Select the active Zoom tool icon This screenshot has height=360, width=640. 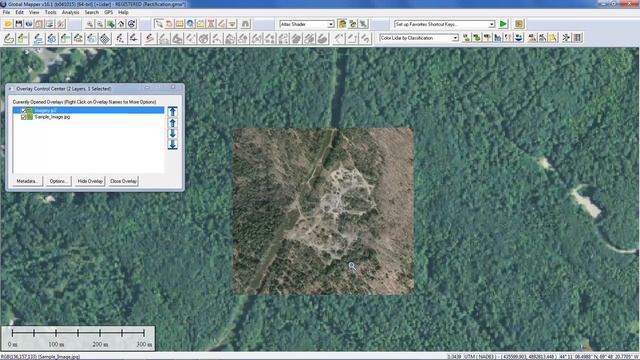[x=159, y=24]
